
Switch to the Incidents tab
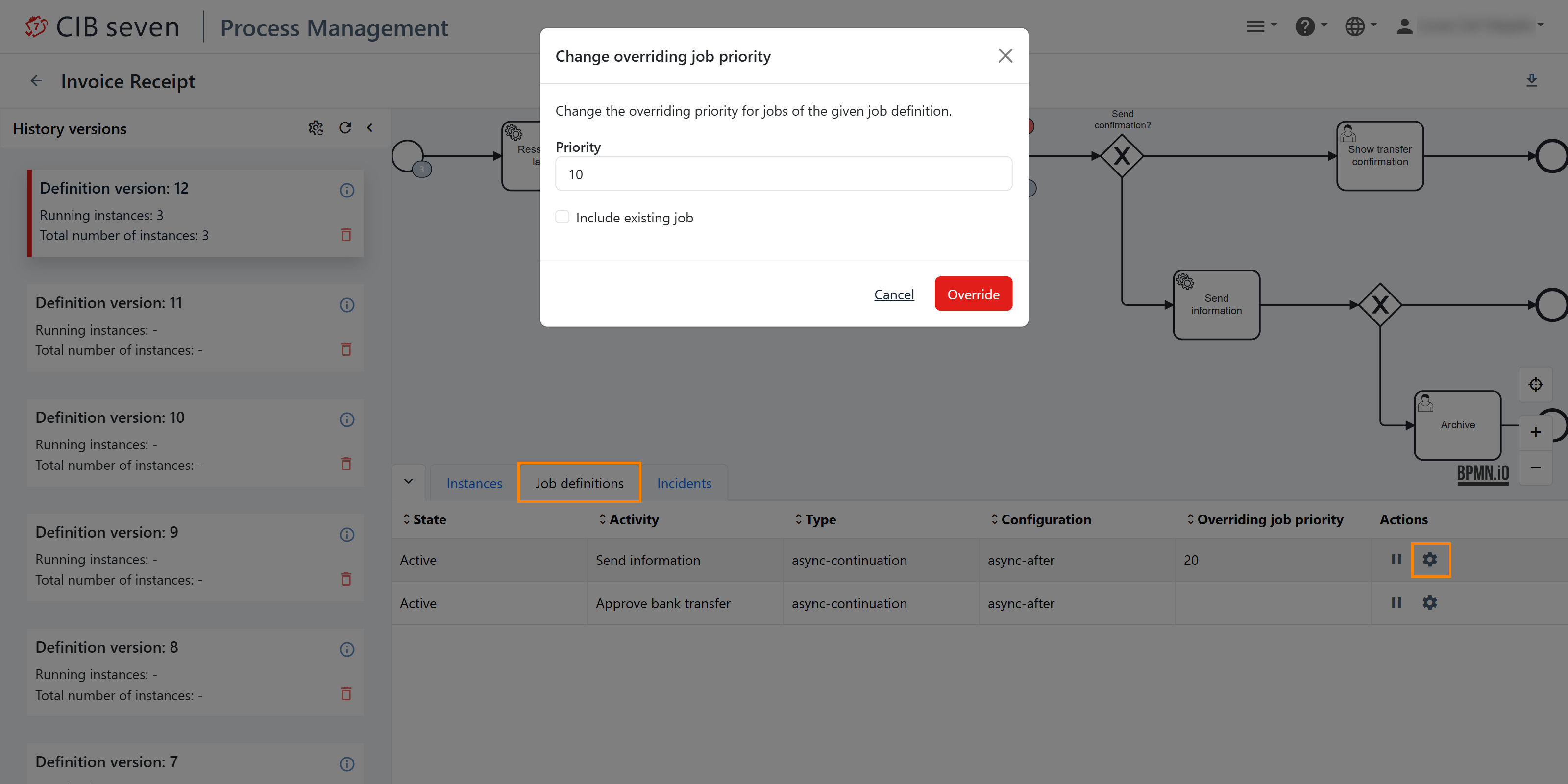point(684,483)
